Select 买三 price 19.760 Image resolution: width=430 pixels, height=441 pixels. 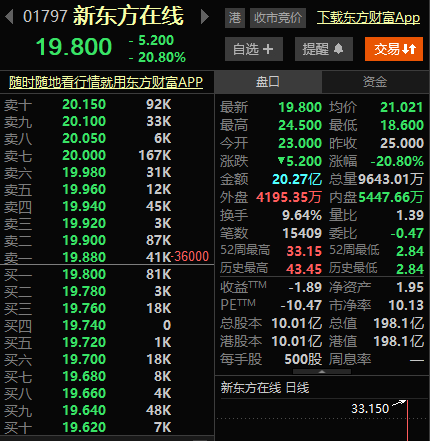[x=84, y=308]
